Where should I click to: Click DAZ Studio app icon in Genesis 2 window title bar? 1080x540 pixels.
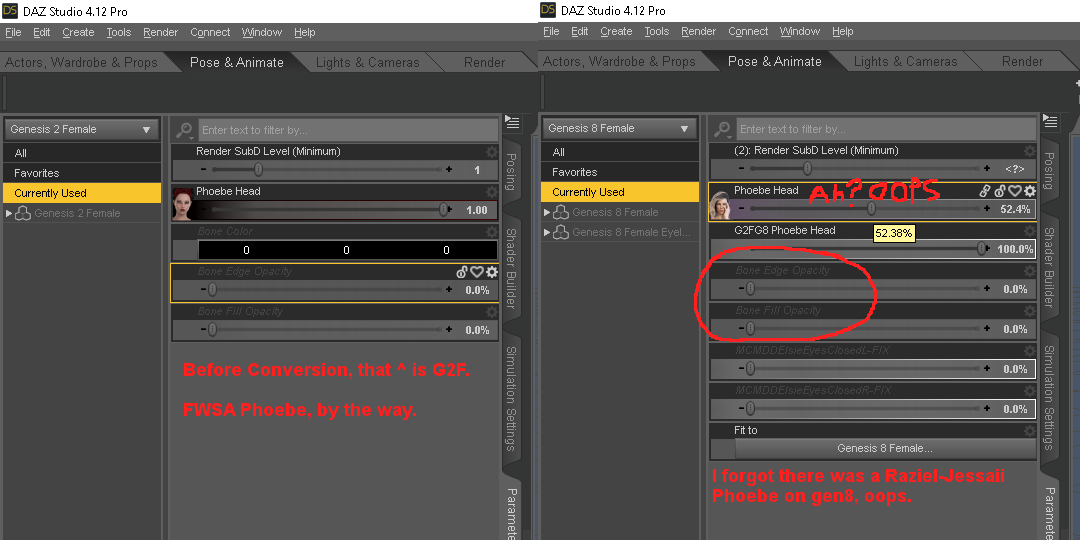[10, 10]
